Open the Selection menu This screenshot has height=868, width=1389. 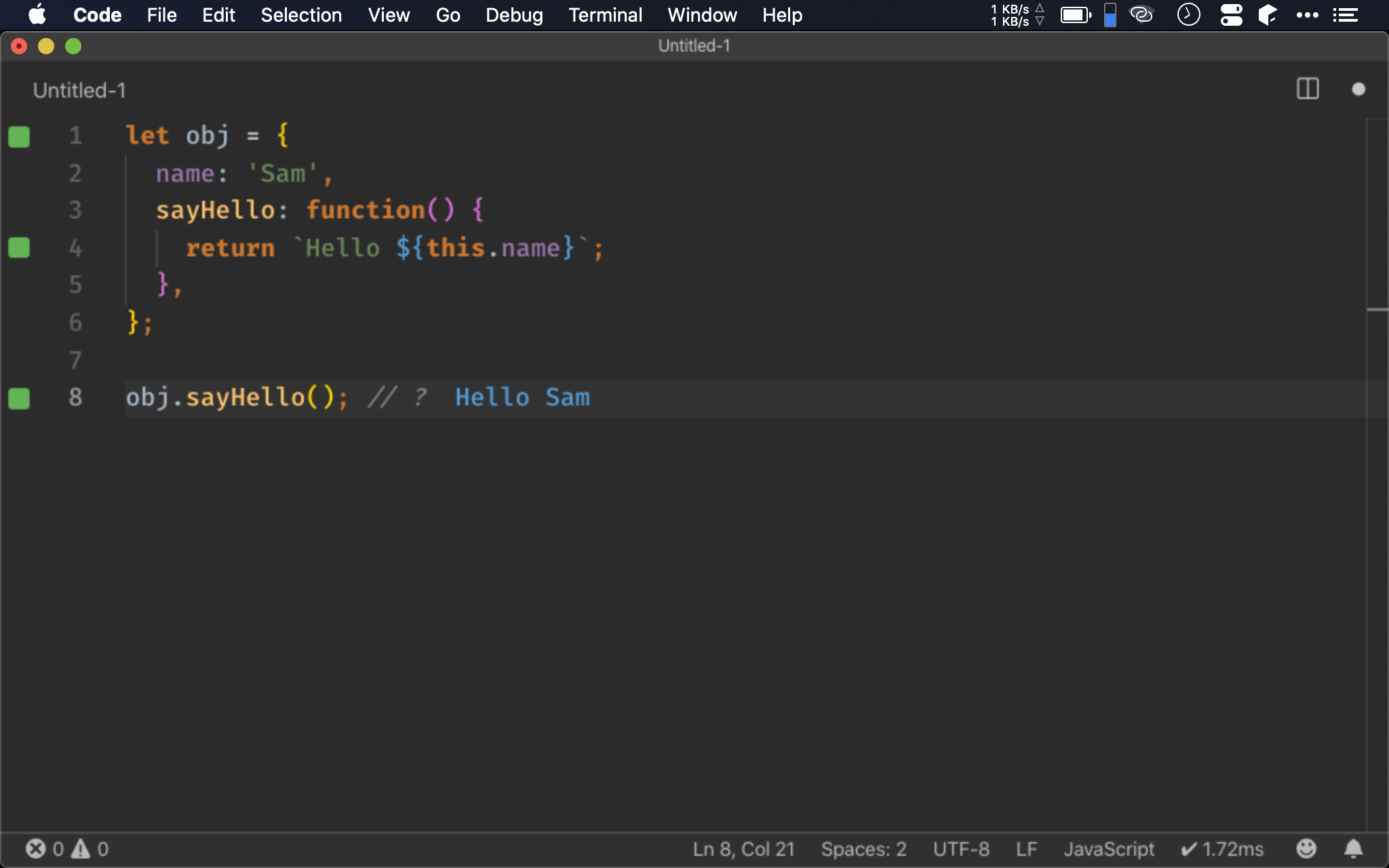point(301,15)
